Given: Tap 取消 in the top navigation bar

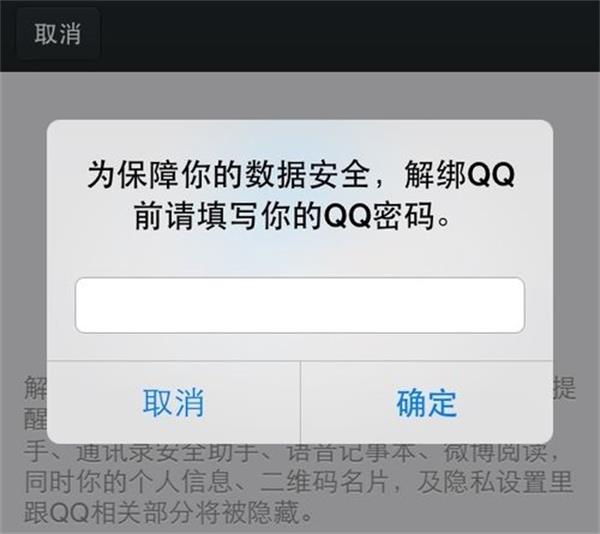Looking at the screenshot, I should click(58, 34).
